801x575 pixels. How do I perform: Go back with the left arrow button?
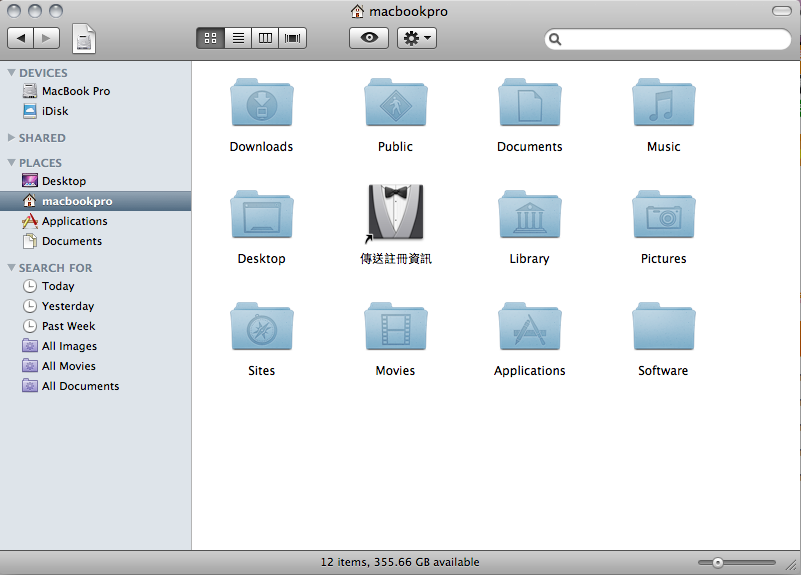[x=21, y=38]
